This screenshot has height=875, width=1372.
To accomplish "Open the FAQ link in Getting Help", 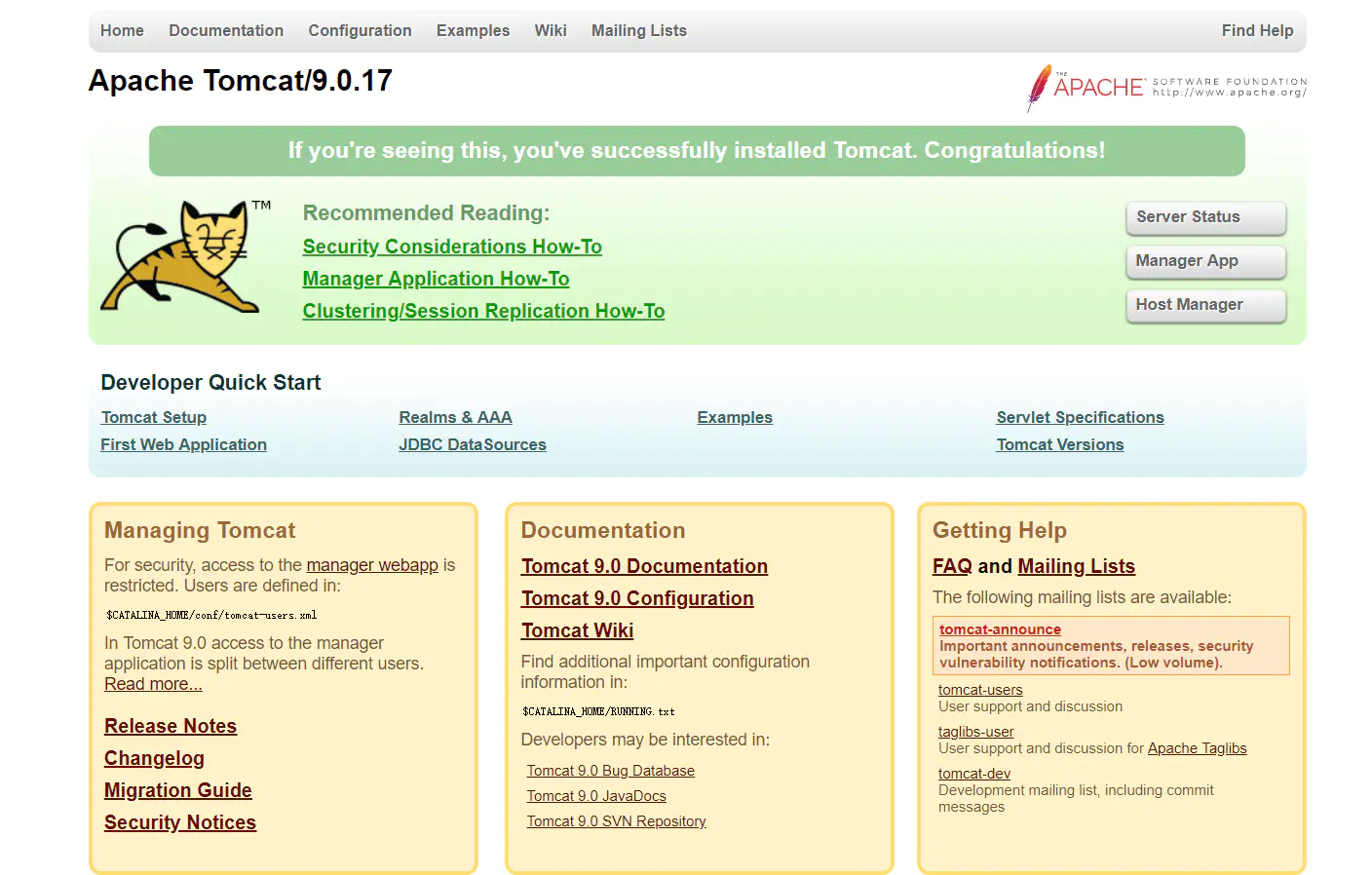I will [952, 566].
